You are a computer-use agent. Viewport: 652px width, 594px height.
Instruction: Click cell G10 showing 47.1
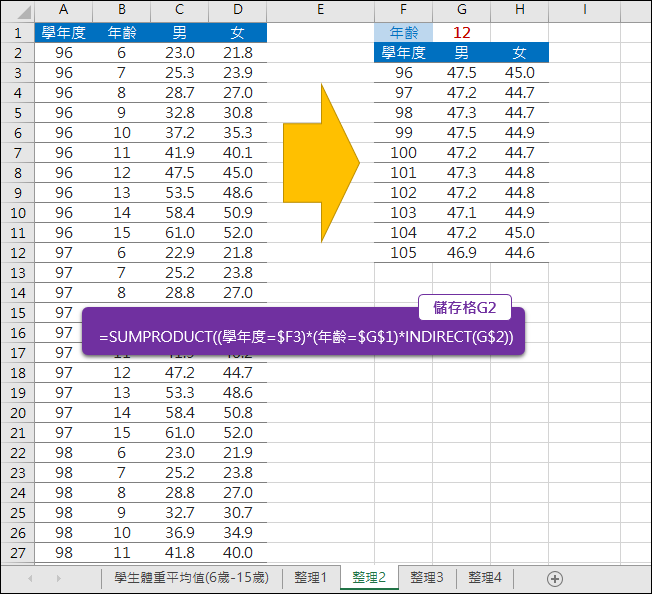(462, 212)
